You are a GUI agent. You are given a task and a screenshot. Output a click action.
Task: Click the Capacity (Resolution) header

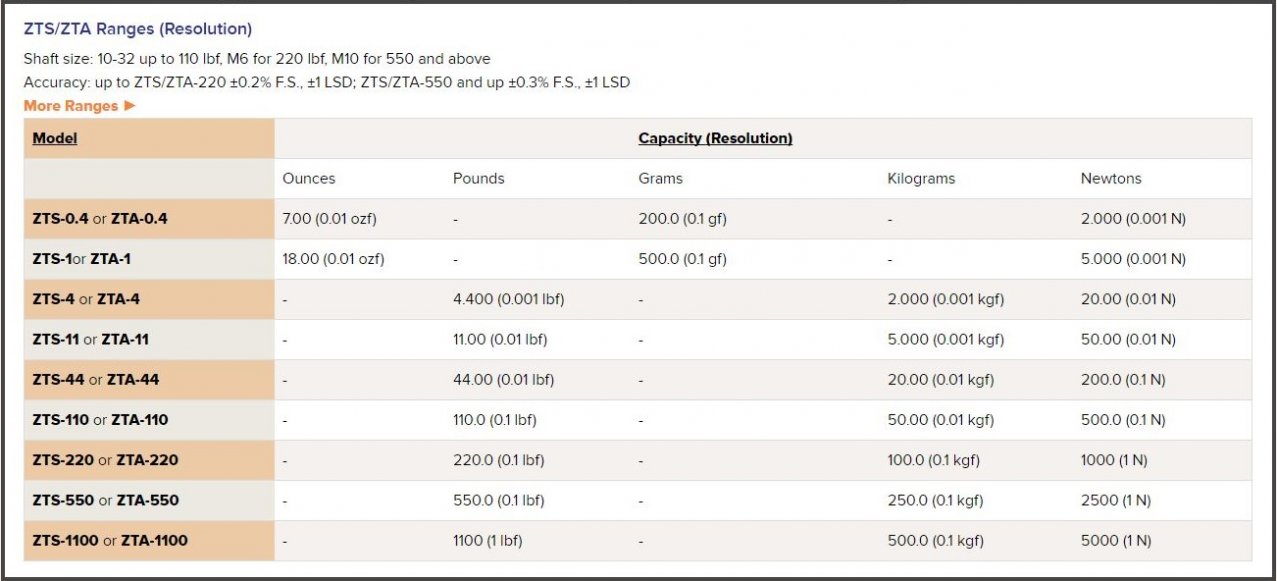pyautogui.click(x=715, y=138)
